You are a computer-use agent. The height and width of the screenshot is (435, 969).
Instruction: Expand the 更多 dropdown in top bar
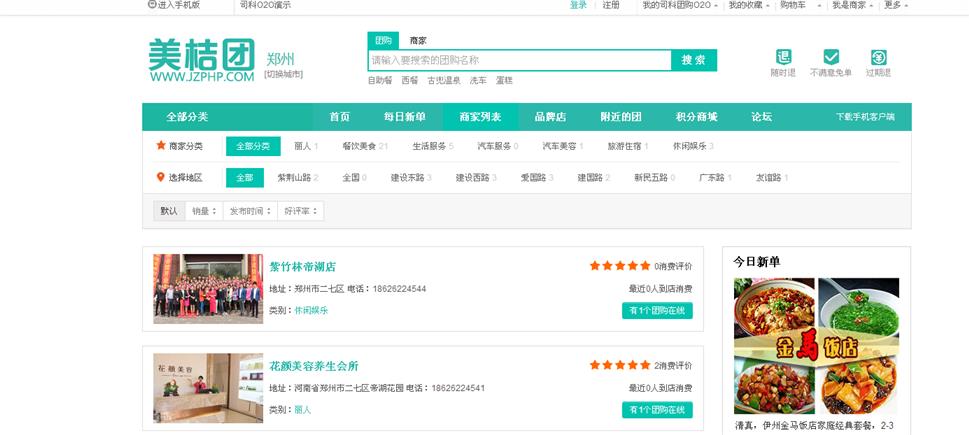point(896,5)
